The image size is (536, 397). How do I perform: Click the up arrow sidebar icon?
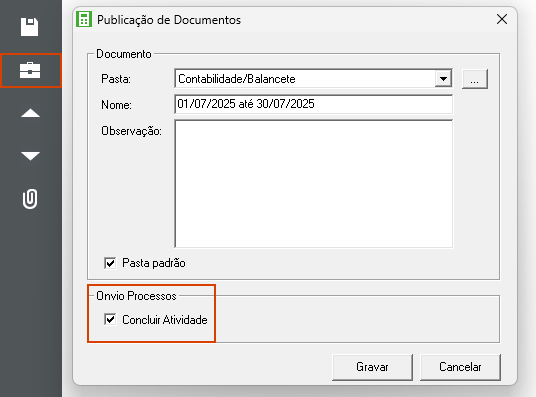[30, 113]
